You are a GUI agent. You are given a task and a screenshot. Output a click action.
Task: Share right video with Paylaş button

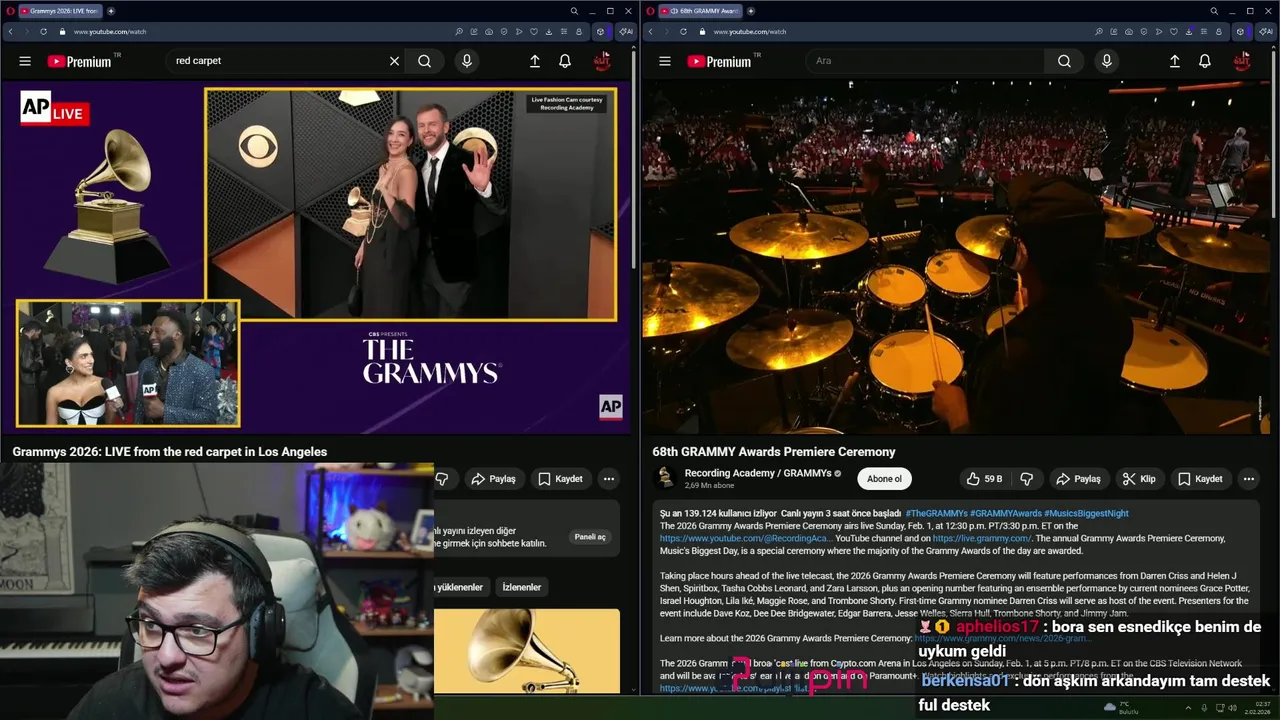1079,479
